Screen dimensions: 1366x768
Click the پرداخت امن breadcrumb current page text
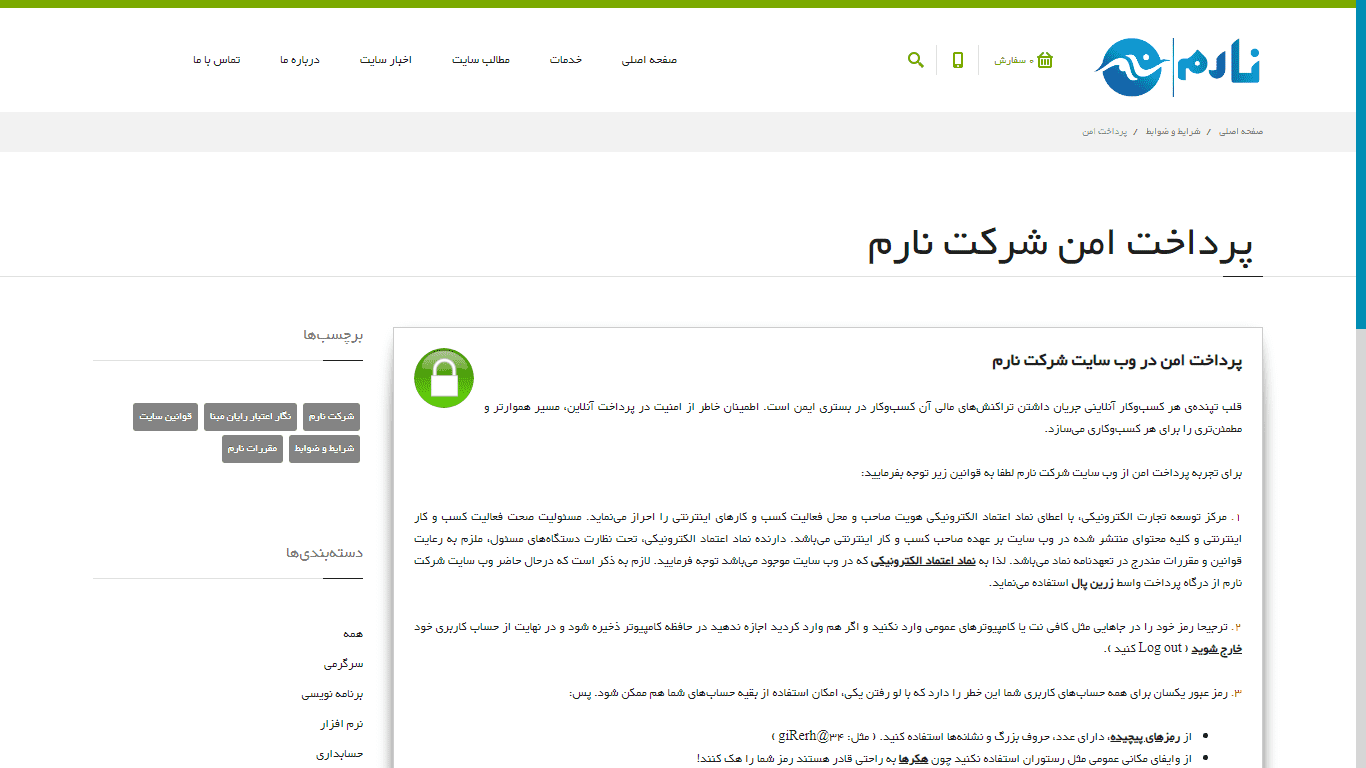[x=1104, y=131]
